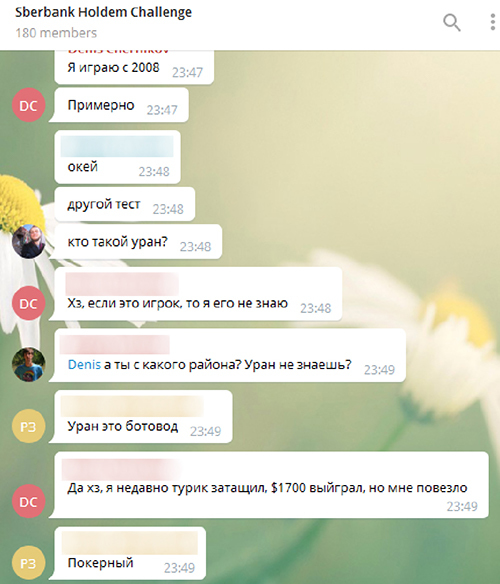This screenshot has width=500, height=584.
Task: Click РЗ avatar beside Уран это ботовод
Action: coord(29,426)
